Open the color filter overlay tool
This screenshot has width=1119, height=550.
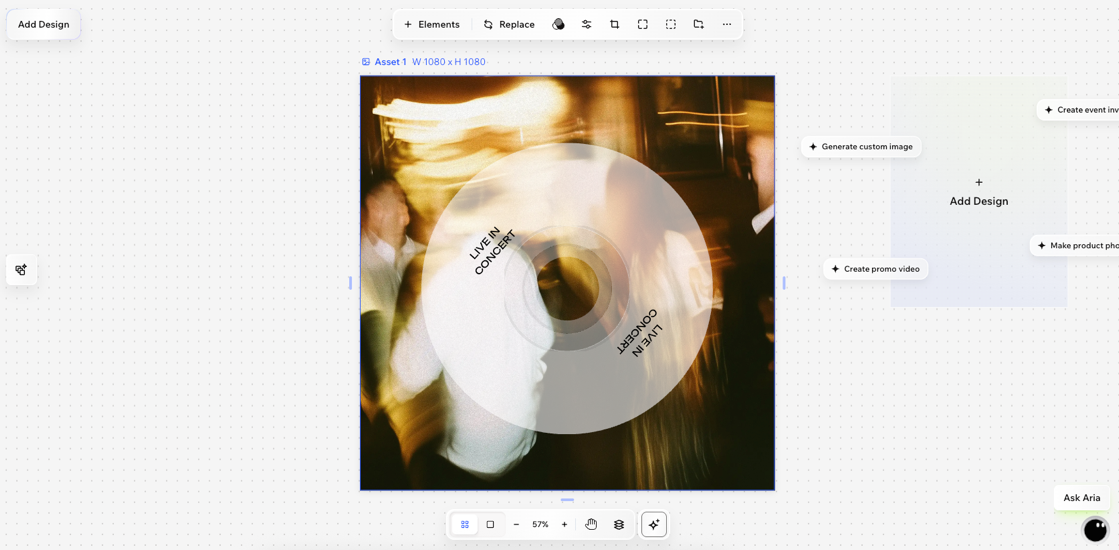(x=558, y=24)
